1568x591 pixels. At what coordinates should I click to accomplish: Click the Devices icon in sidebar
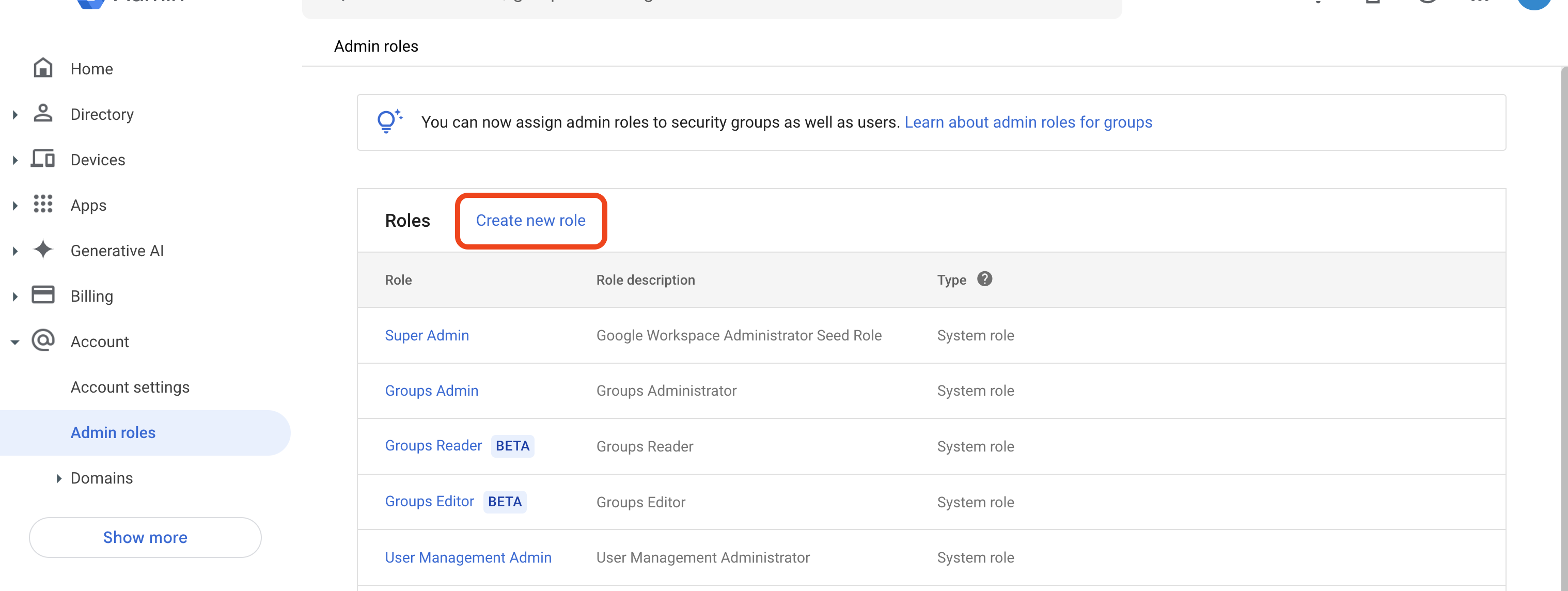click(x=42, y=160)
